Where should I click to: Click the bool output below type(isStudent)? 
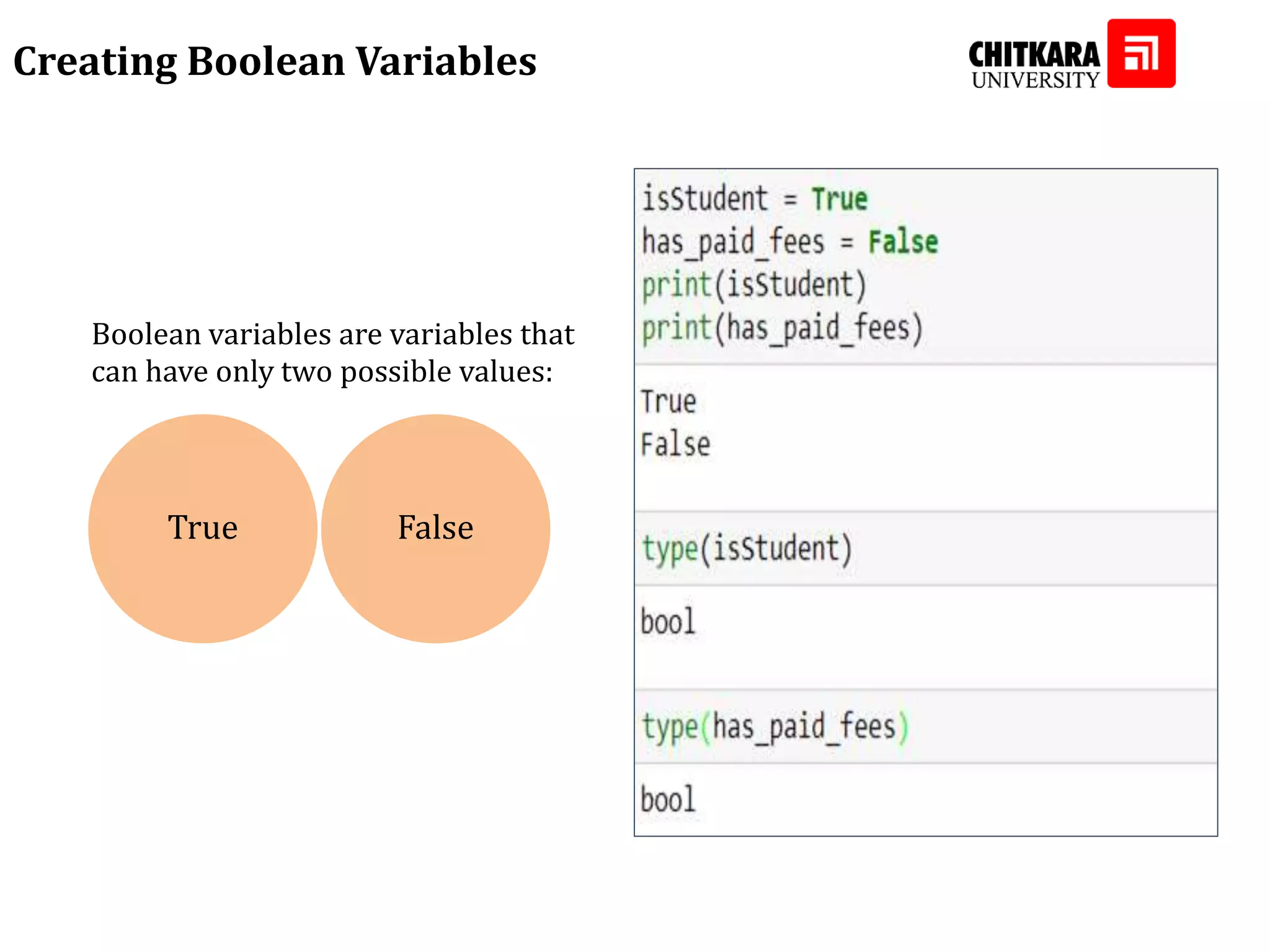(x=668, y=622)
